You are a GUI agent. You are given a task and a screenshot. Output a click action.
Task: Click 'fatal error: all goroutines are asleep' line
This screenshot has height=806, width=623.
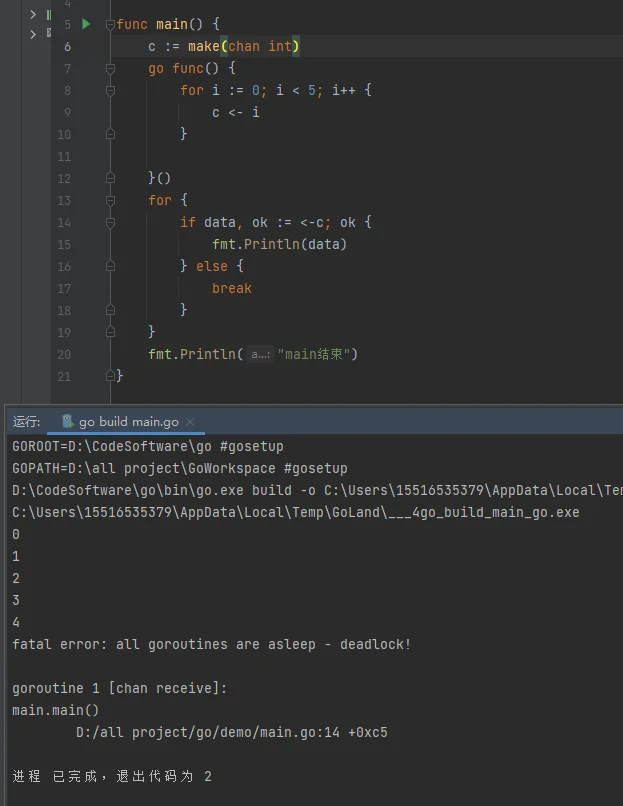click(211, 644)
